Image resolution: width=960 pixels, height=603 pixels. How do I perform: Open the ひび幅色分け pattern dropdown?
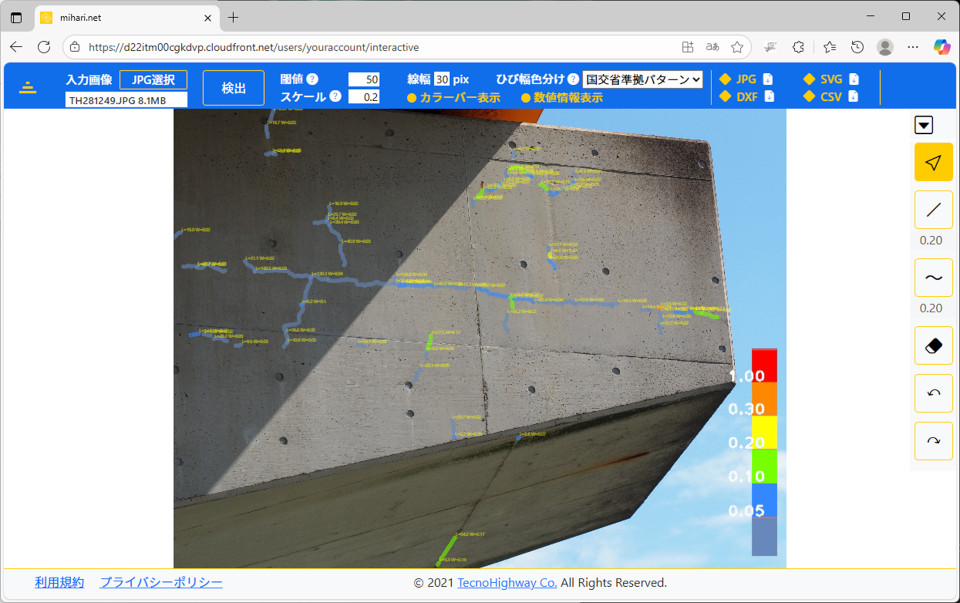(x=642, y=79)
